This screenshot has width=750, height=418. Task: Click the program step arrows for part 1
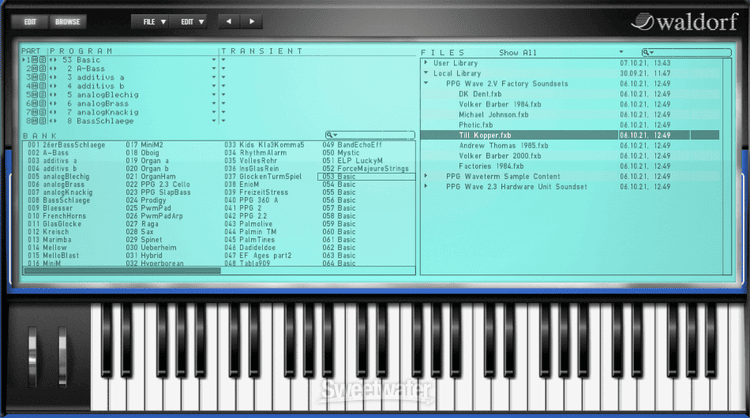pos(53,60)
